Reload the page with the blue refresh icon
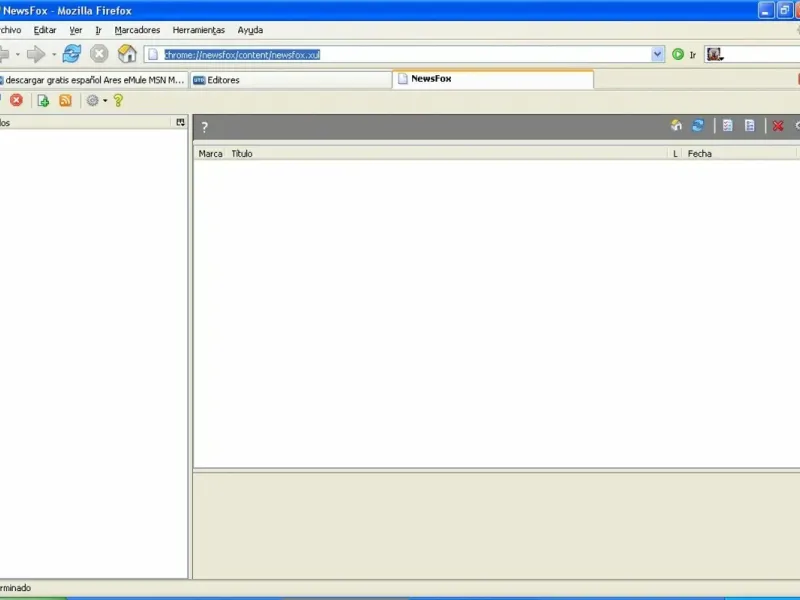 [71, 54]
